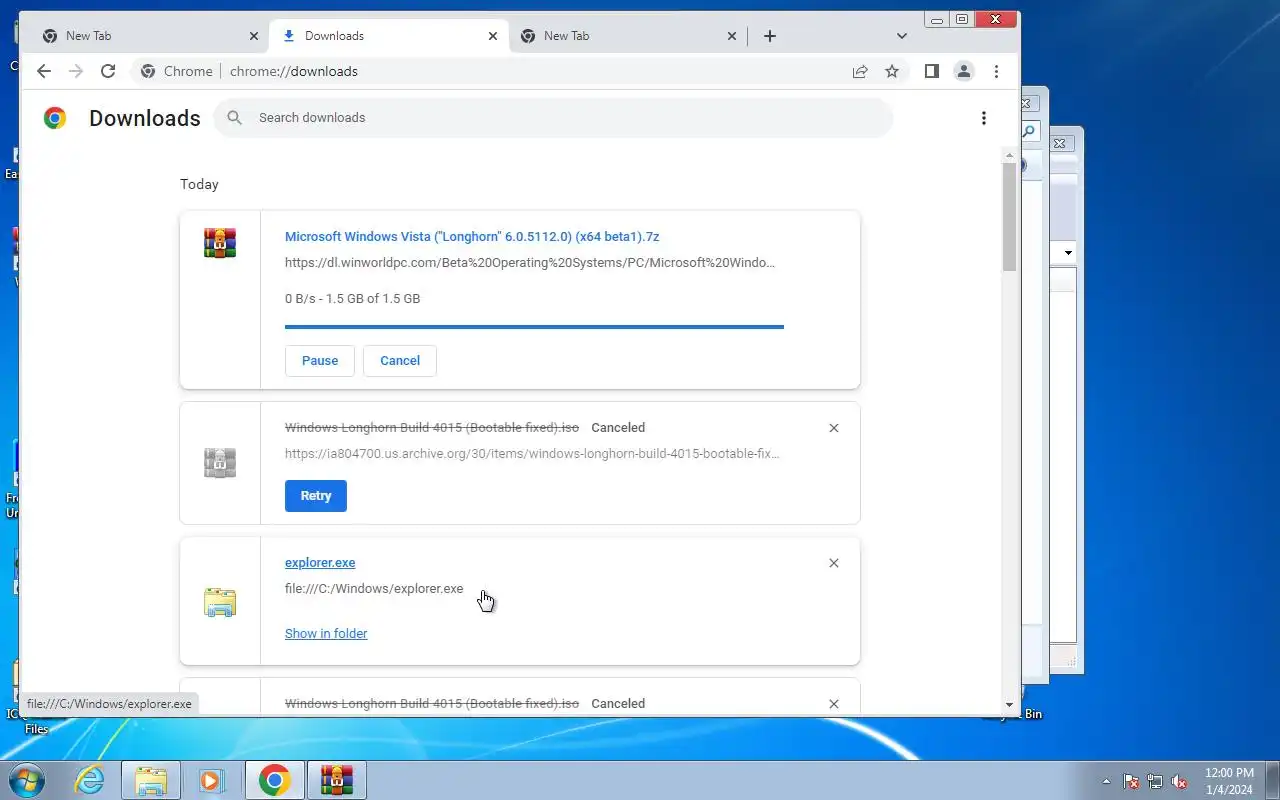Remove explorer.exe entry from list

pos(834,563)
